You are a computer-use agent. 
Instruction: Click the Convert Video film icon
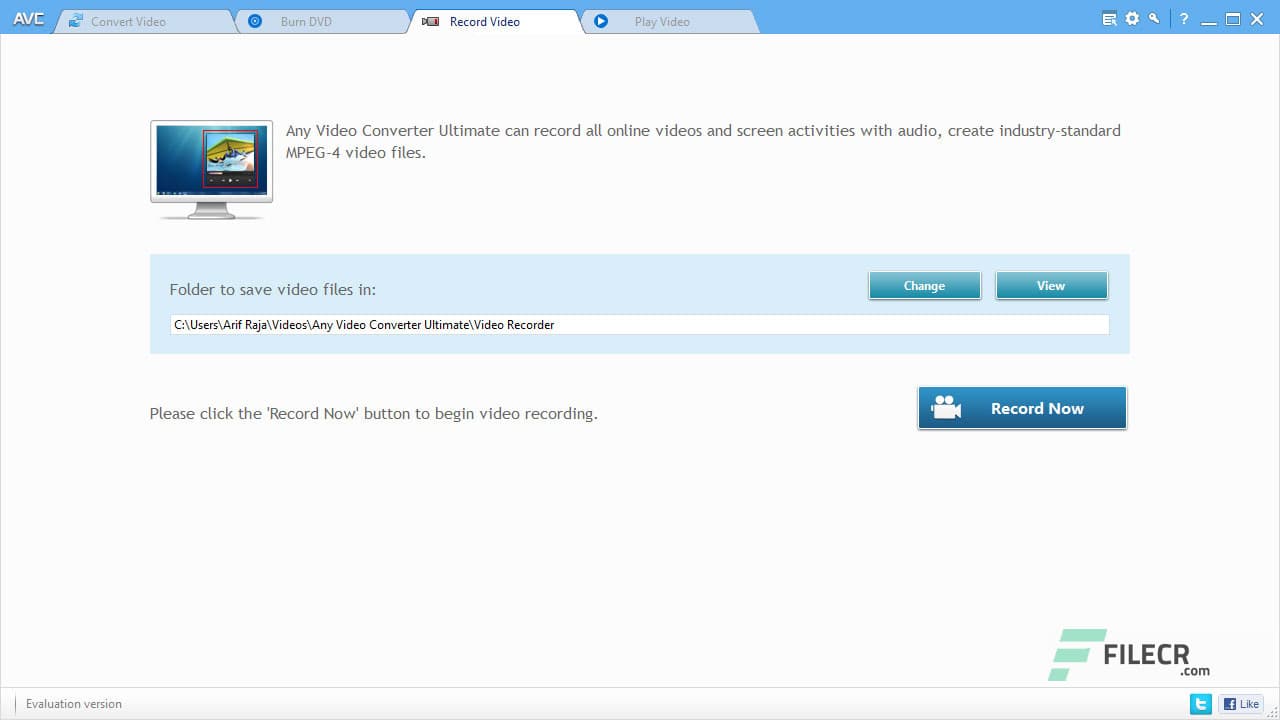[75, 20]
